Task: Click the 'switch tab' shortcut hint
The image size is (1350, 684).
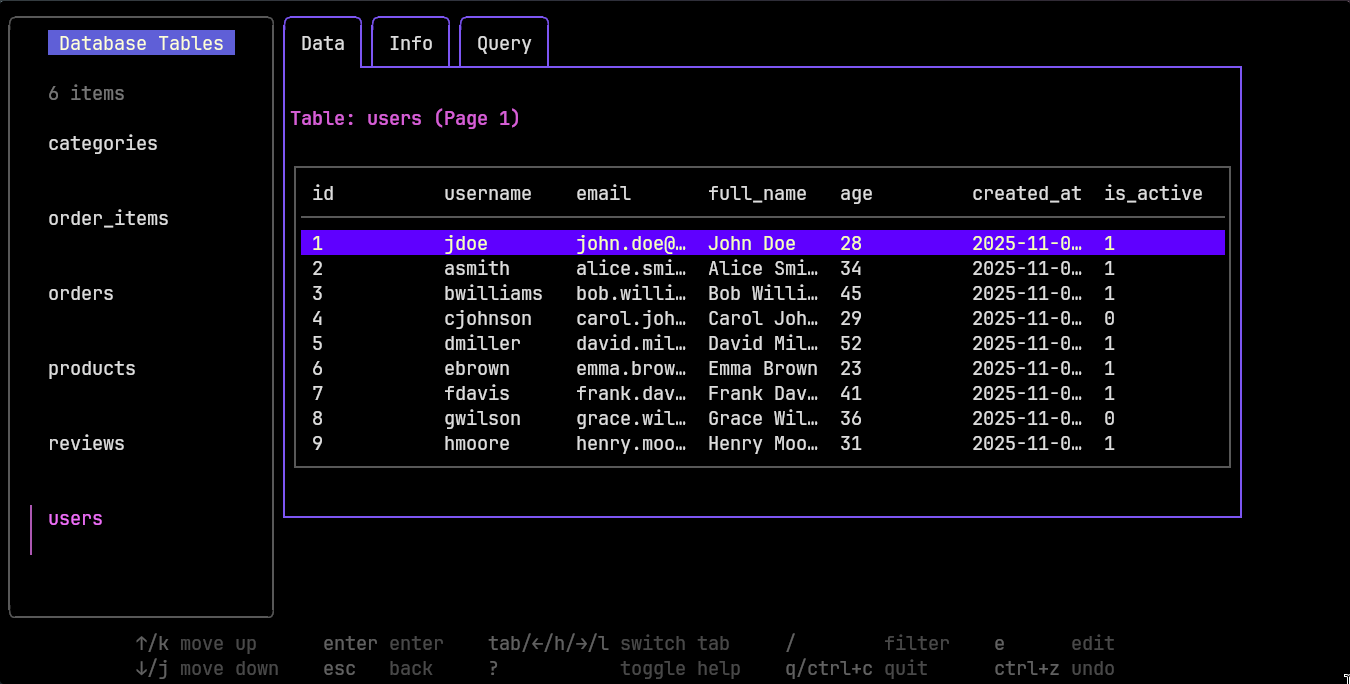Action: [675, 643]
